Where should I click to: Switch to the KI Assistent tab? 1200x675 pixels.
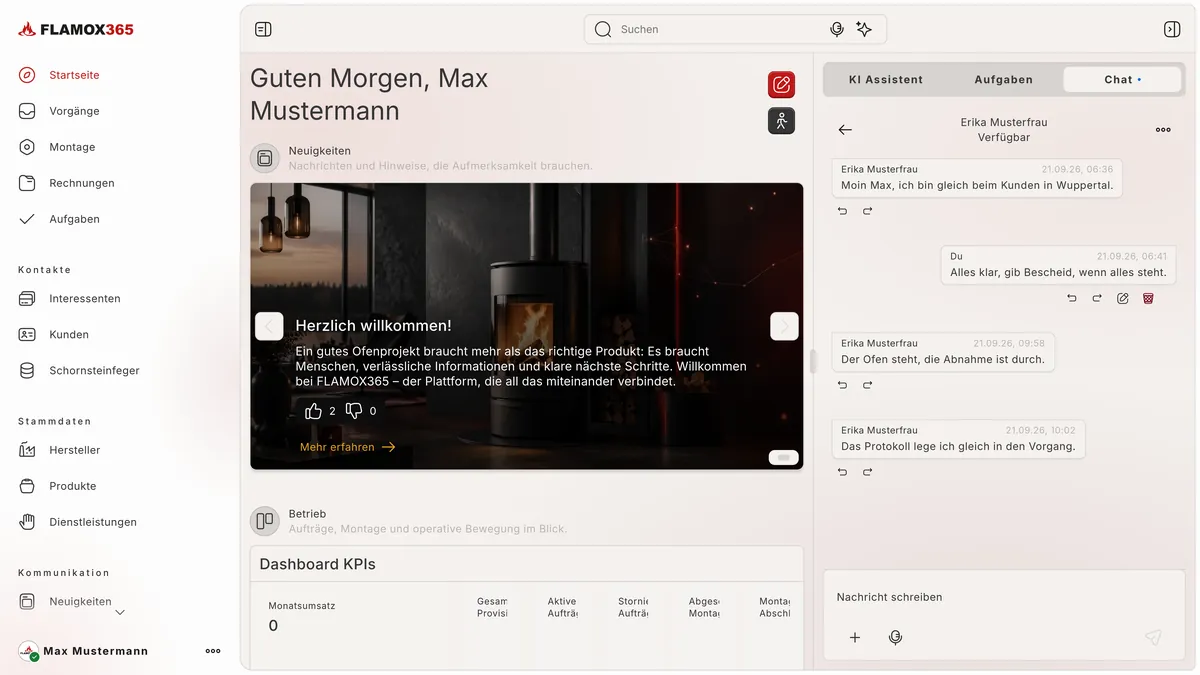(x=886, y=80)
